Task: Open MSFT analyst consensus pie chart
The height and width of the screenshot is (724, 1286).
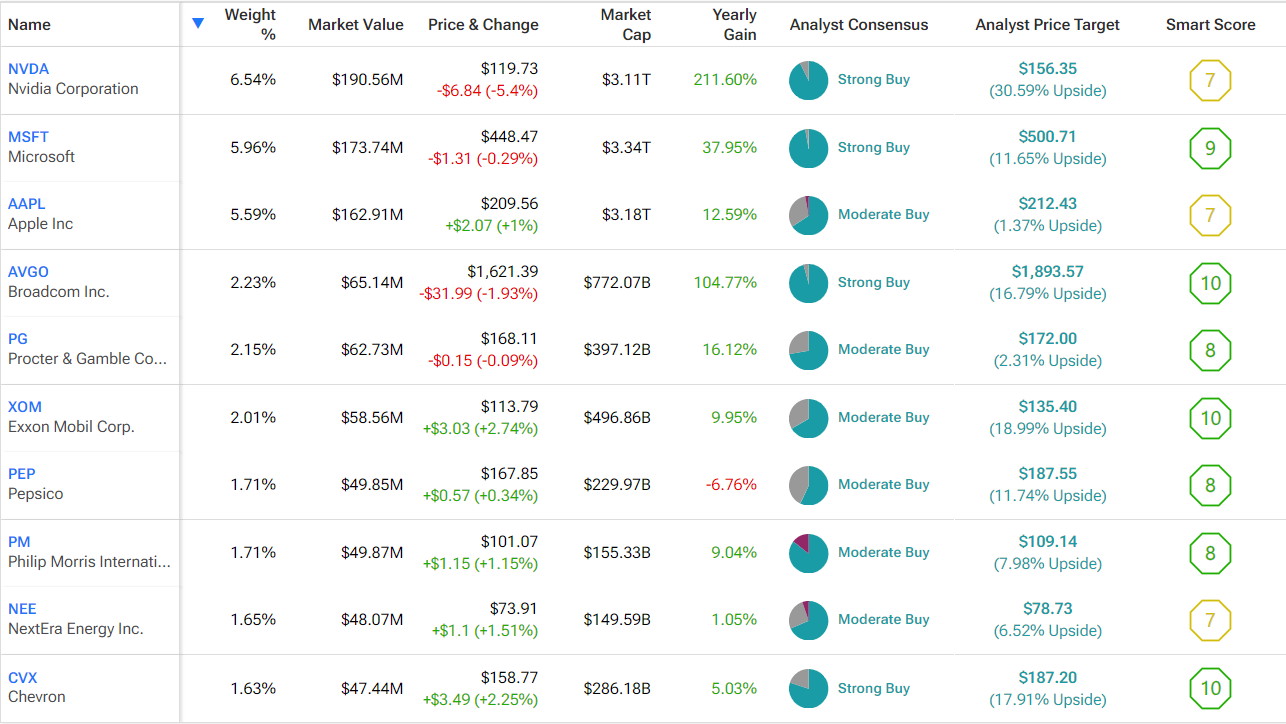Action: click(x=808, y=148)
